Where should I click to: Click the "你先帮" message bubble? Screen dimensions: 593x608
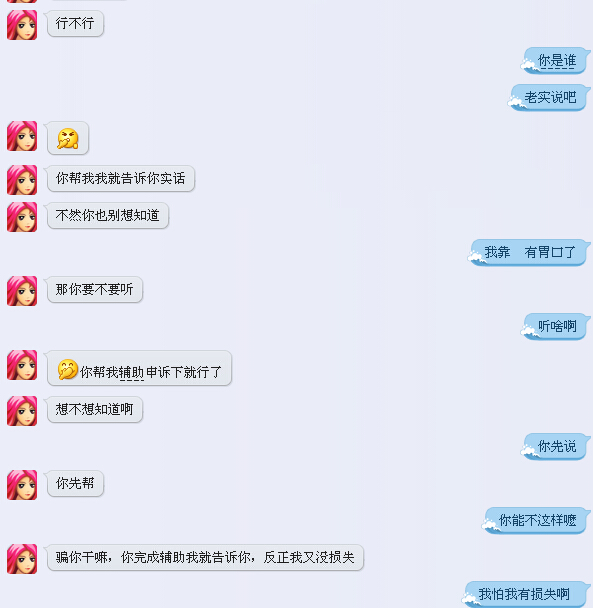point(75,484)
